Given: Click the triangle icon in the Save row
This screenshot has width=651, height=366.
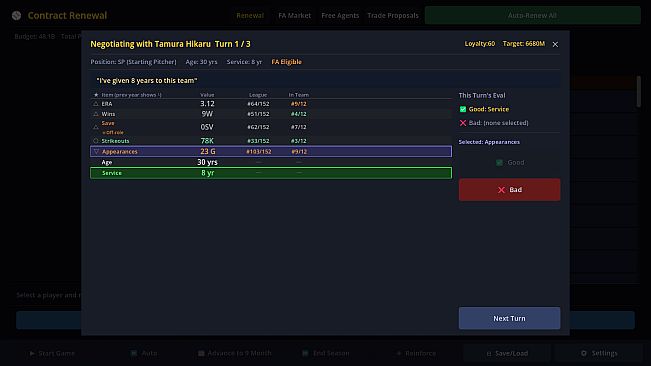Looking at the screenshot, I should pyautogui.click(x=96, y=127).
